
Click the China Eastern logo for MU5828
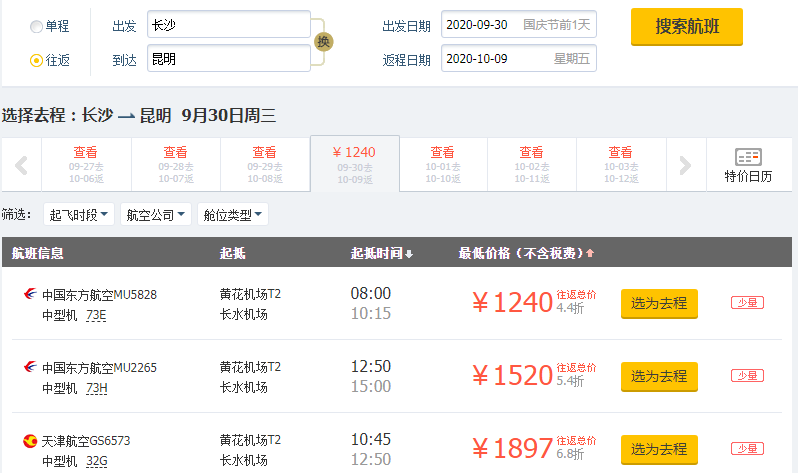(29, 294)
